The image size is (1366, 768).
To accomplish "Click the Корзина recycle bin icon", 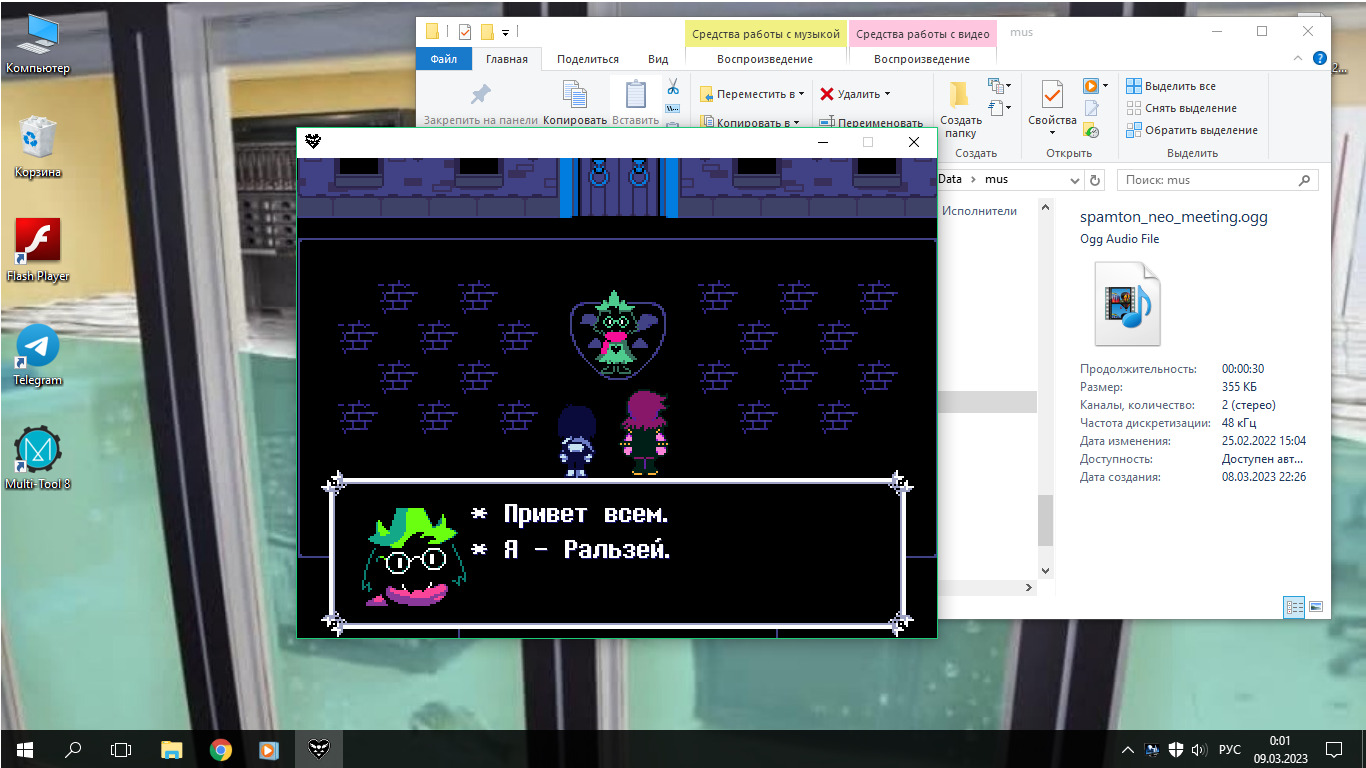I will pyautogui.click(x=38, y=138).
